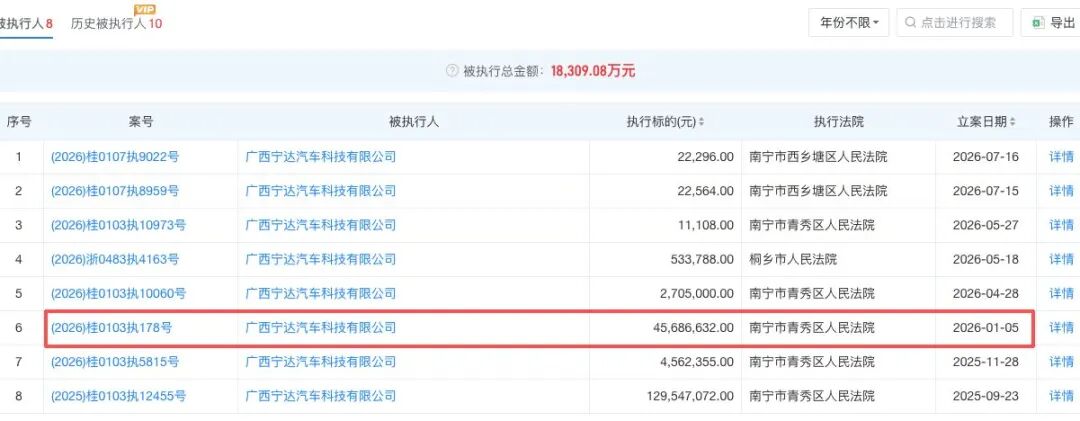Open case (2026)桂0107执8959号
The image size is (1080, 421).
click(114, 191)
